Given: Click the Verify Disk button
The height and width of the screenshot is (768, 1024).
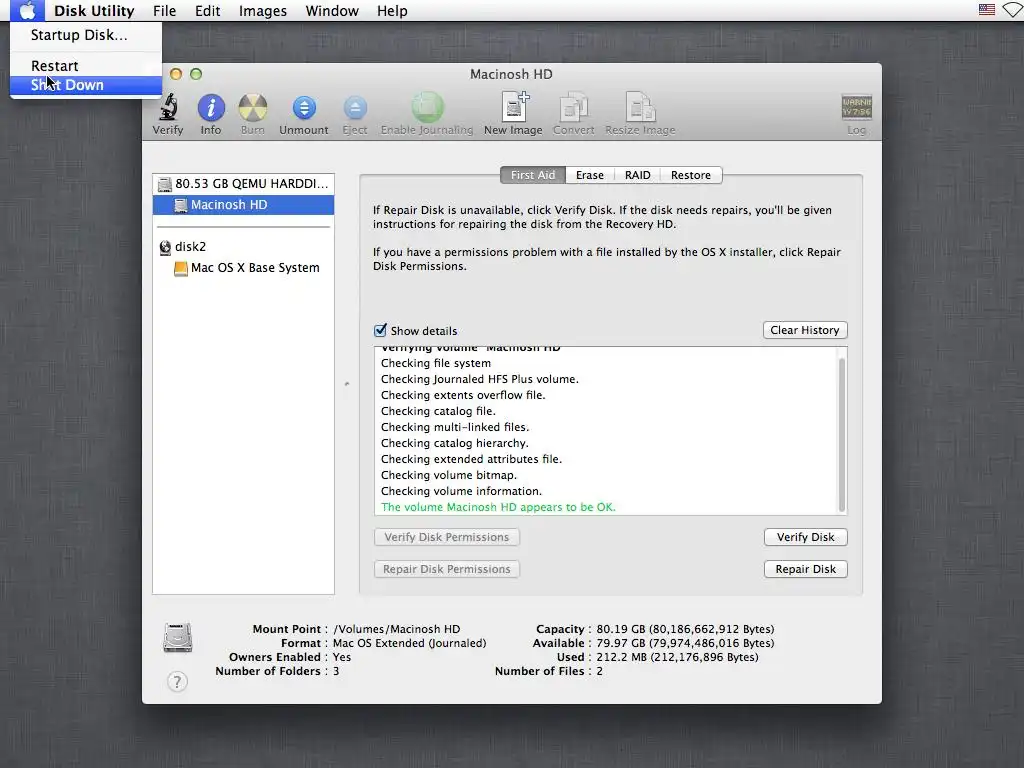Looking at the screenshot, I should [805, 537].
